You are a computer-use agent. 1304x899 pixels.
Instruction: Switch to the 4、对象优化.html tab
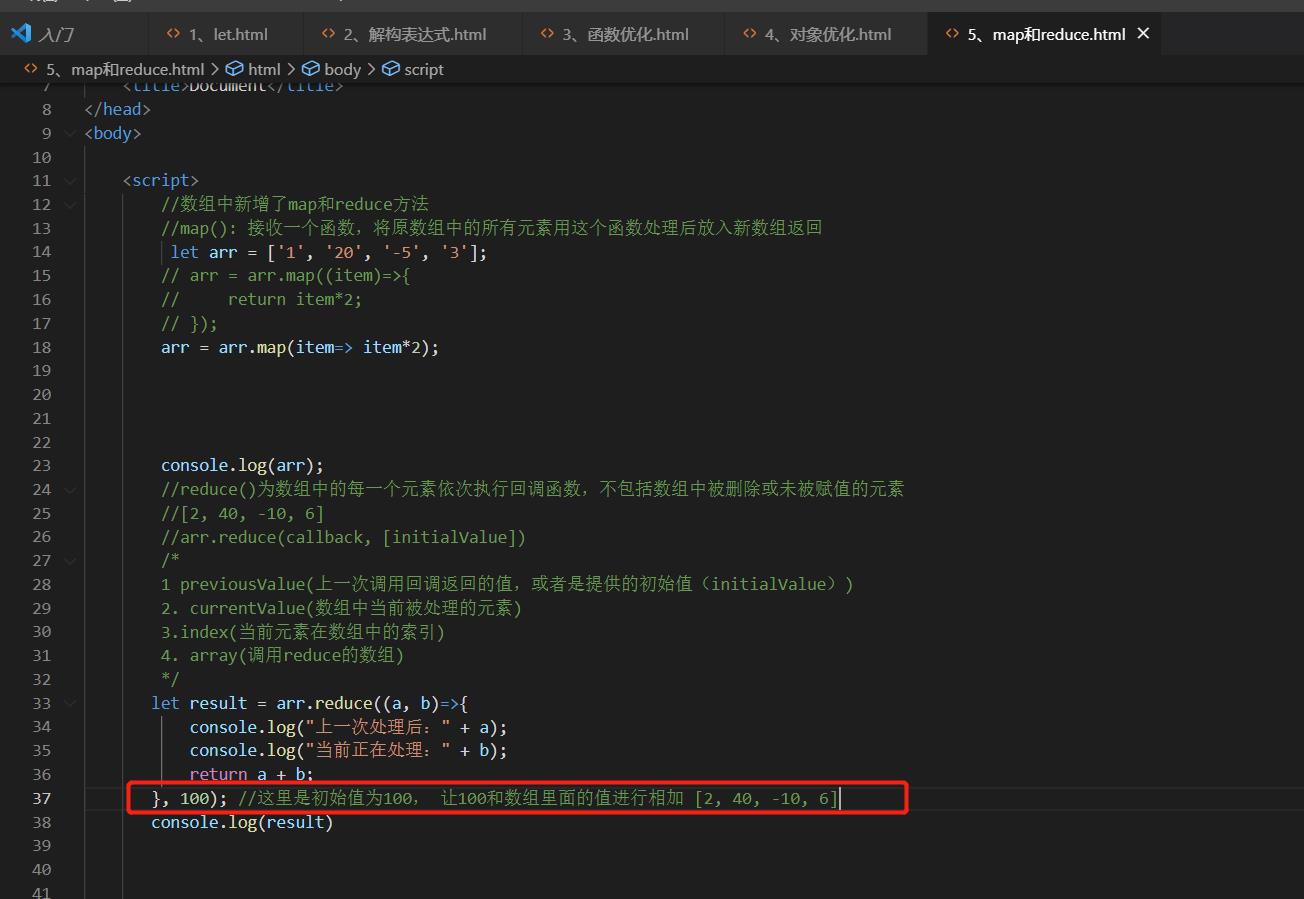tap(826, 34)
